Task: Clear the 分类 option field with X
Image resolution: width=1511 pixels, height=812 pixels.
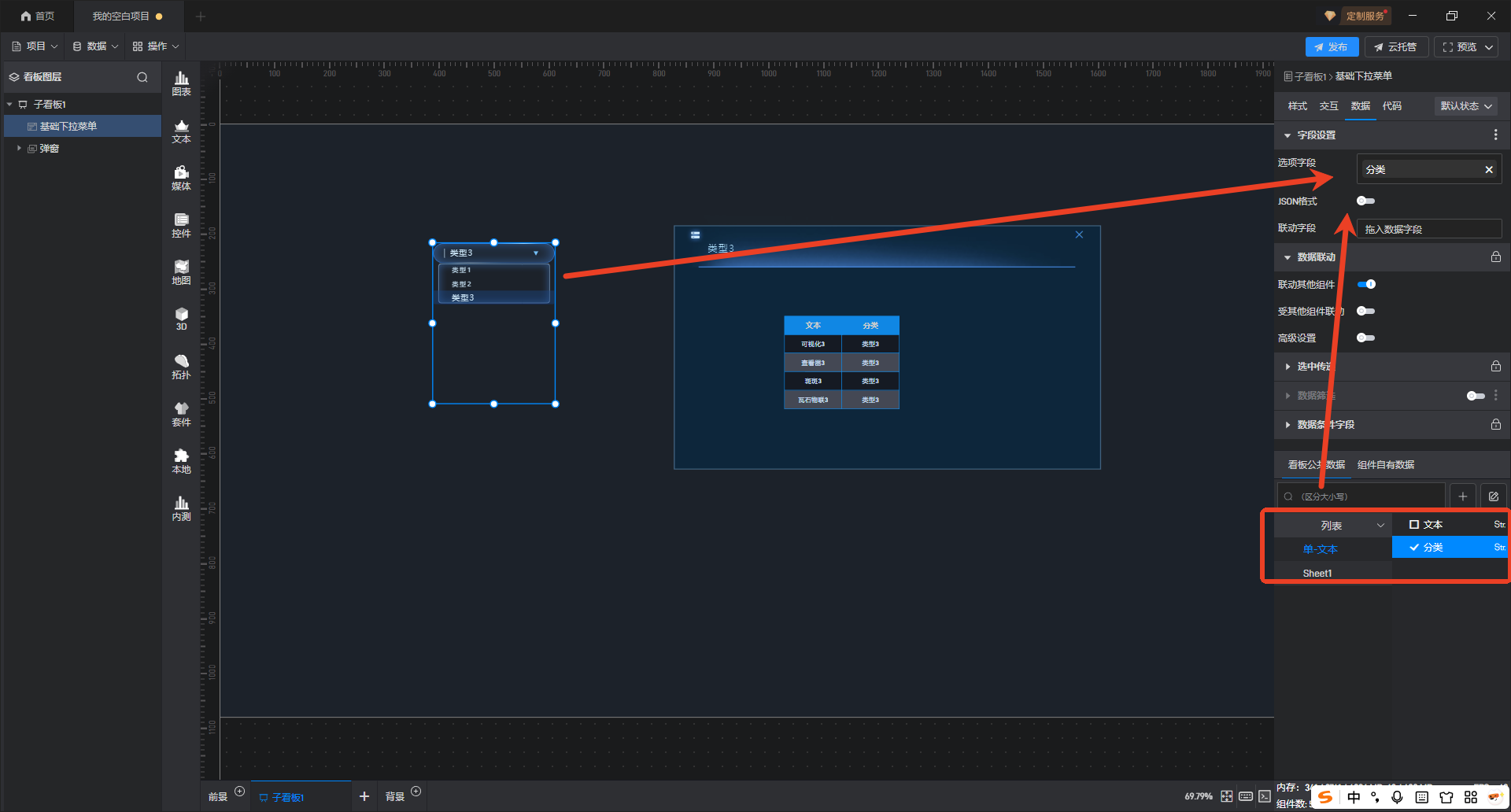Action: pos(1488,170)
